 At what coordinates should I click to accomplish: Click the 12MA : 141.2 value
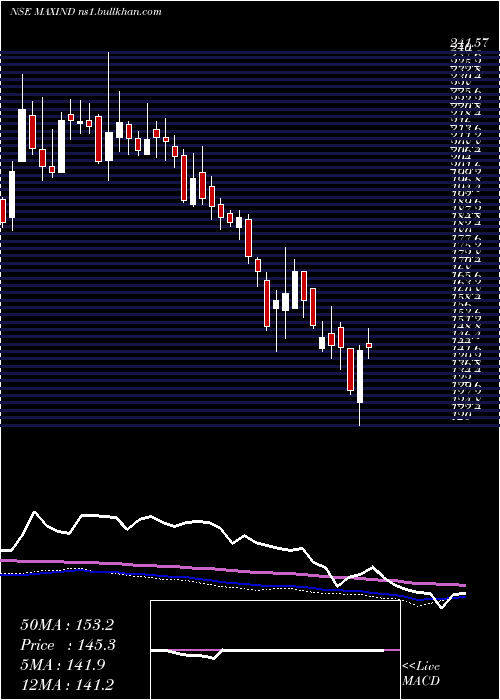pyautogui.click(x=66, y=684)
